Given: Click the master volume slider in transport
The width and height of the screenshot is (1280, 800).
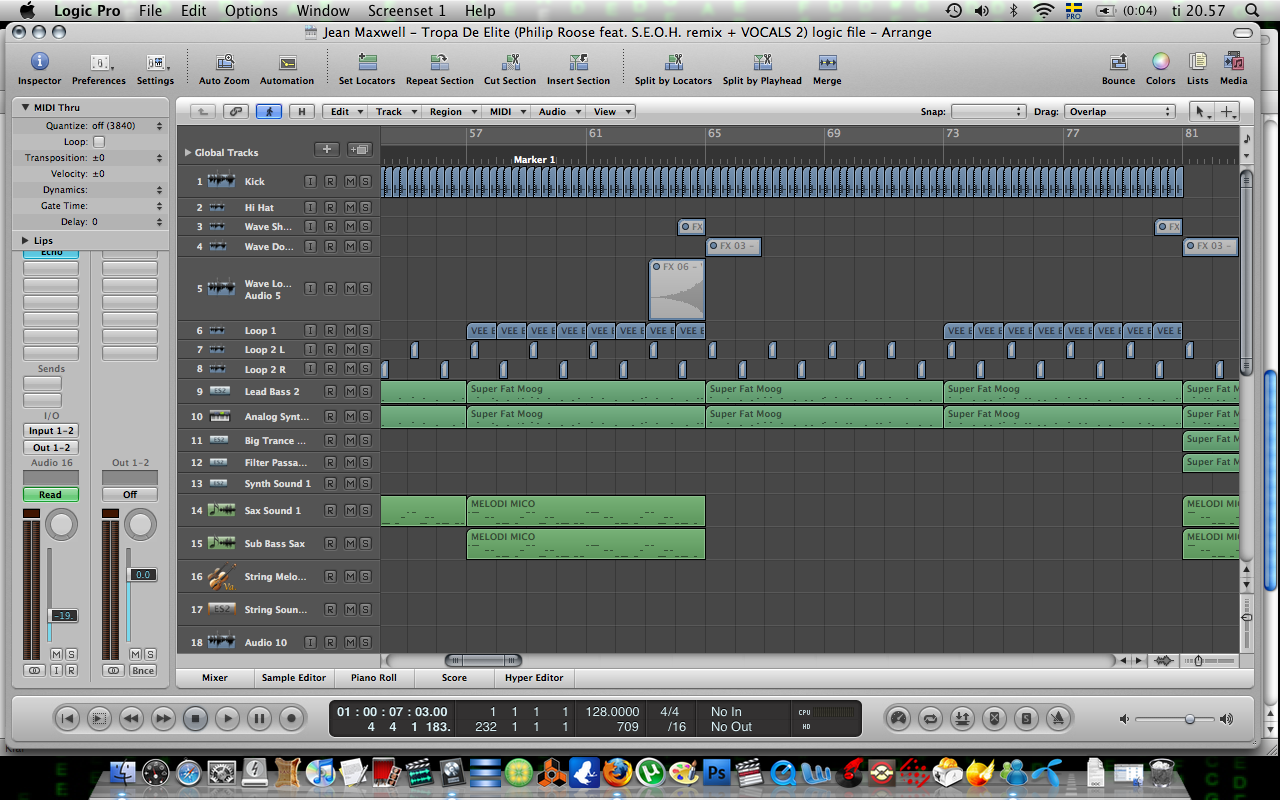Looking at the screenshot, I should (1176, 719).
